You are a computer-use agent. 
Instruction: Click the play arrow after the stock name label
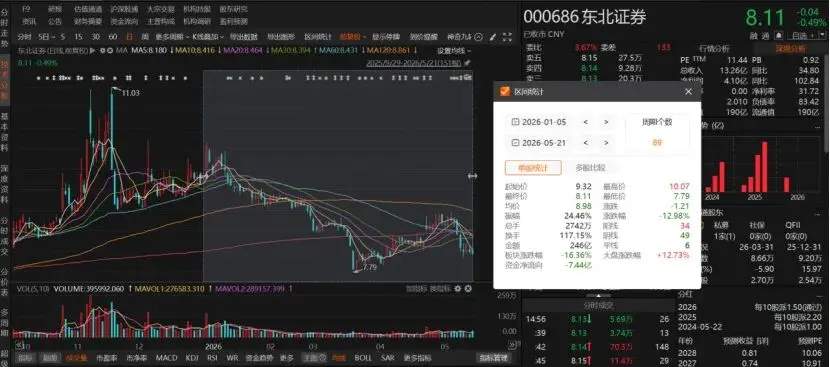93,50
